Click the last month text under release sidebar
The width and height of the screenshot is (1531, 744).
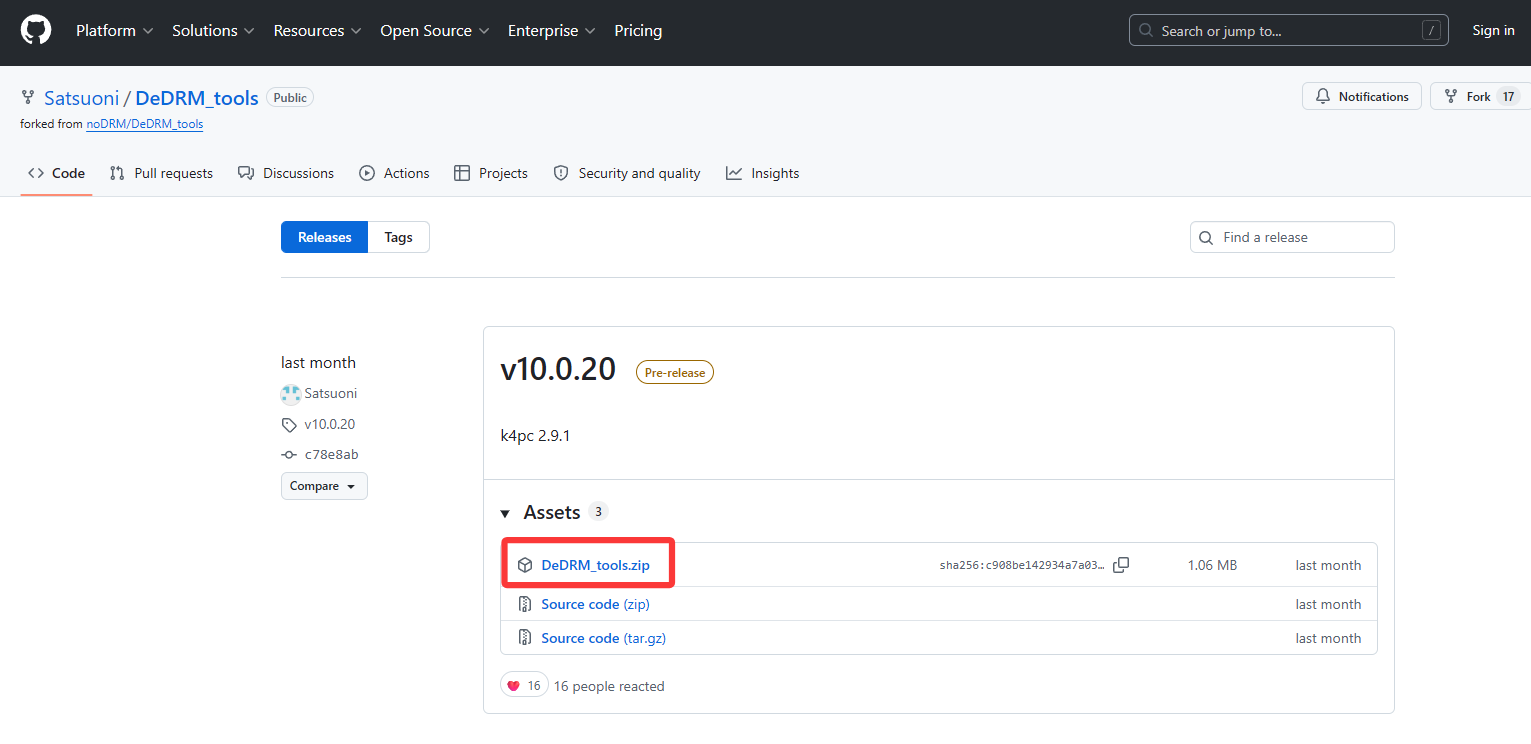(318, 363)
